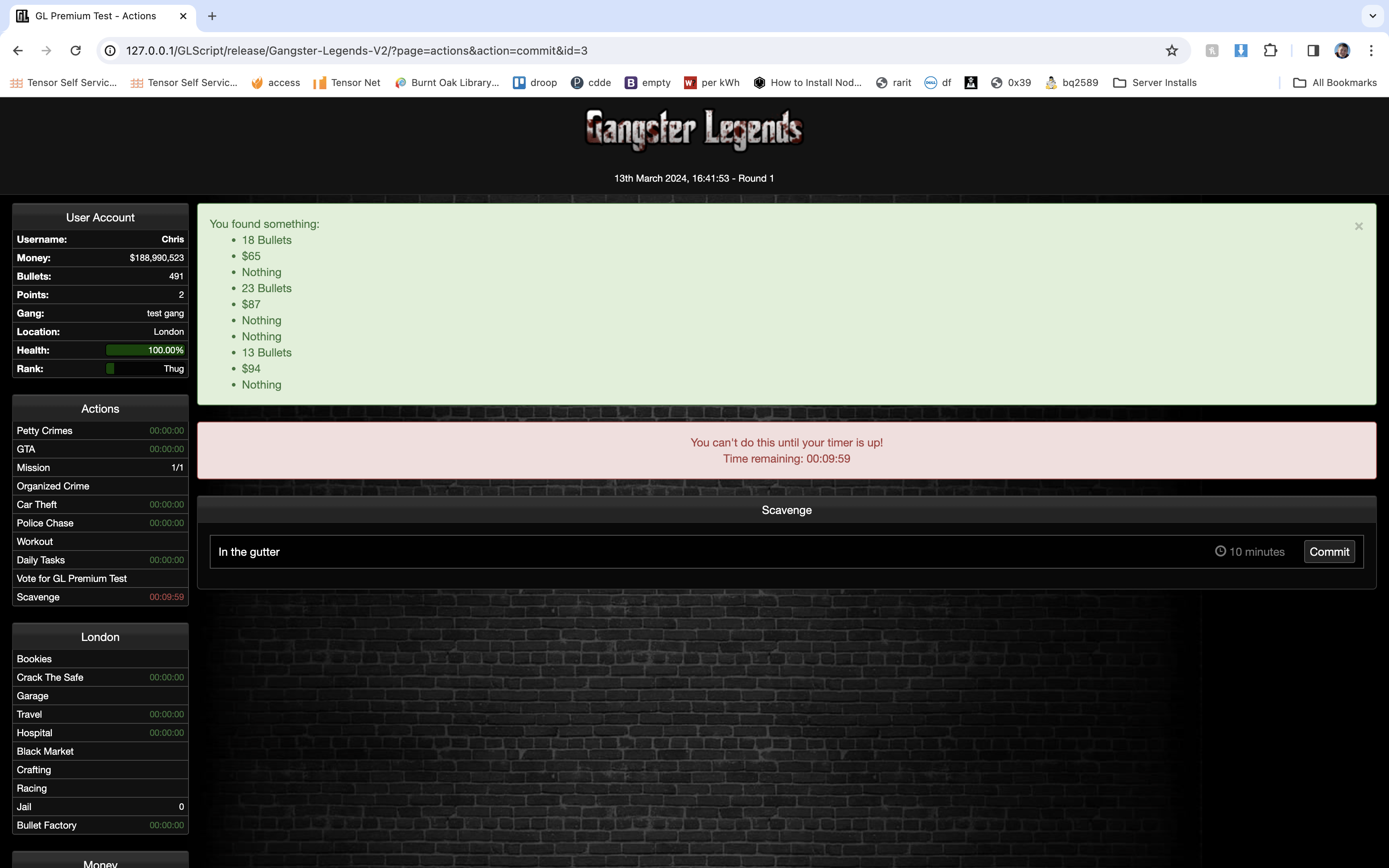Dismiss the 'You found something' alert
This screenshot has height=868, width=1389.
point(1358,226)
